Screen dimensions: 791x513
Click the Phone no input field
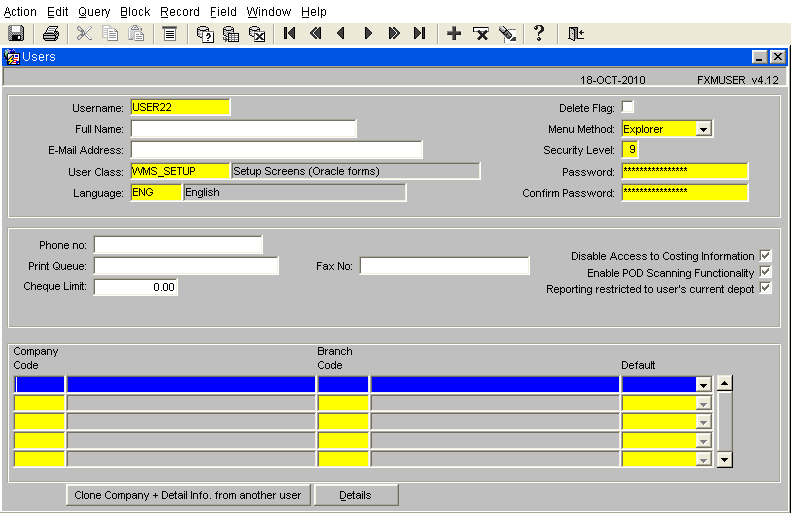pos(178,245)
